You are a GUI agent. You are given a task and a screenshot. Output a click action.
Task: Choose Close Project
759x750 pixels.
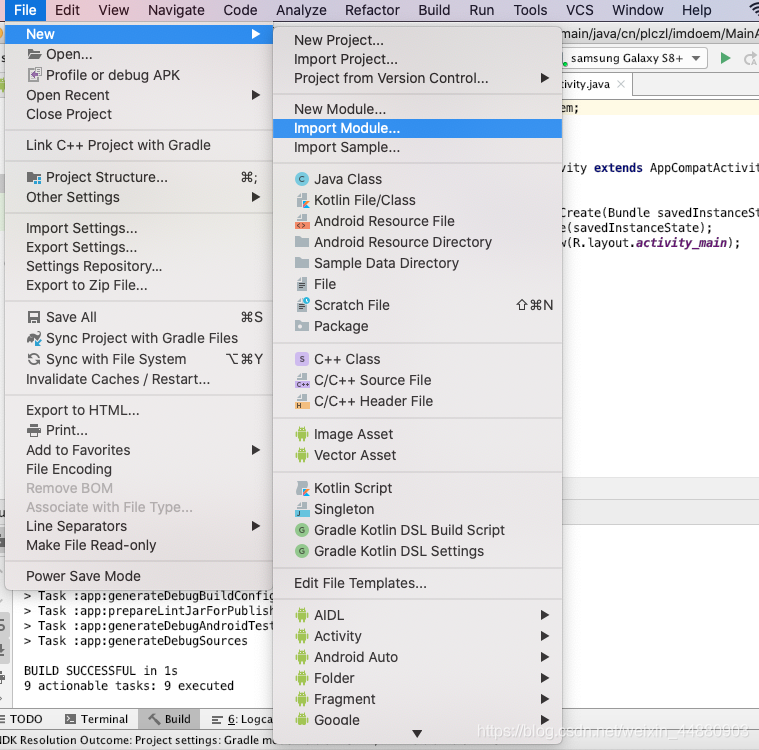[139, 114]
